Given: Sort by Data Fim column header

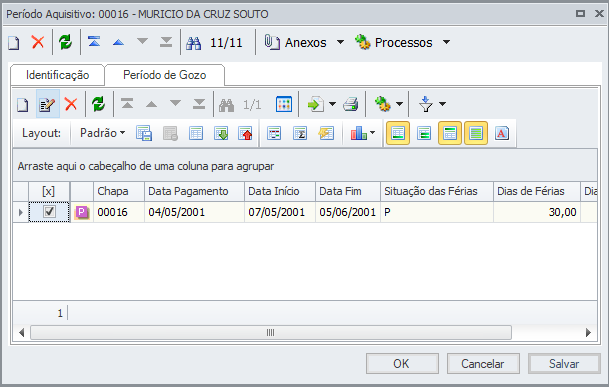Looking at the screenshot, I should click(348, 191).
